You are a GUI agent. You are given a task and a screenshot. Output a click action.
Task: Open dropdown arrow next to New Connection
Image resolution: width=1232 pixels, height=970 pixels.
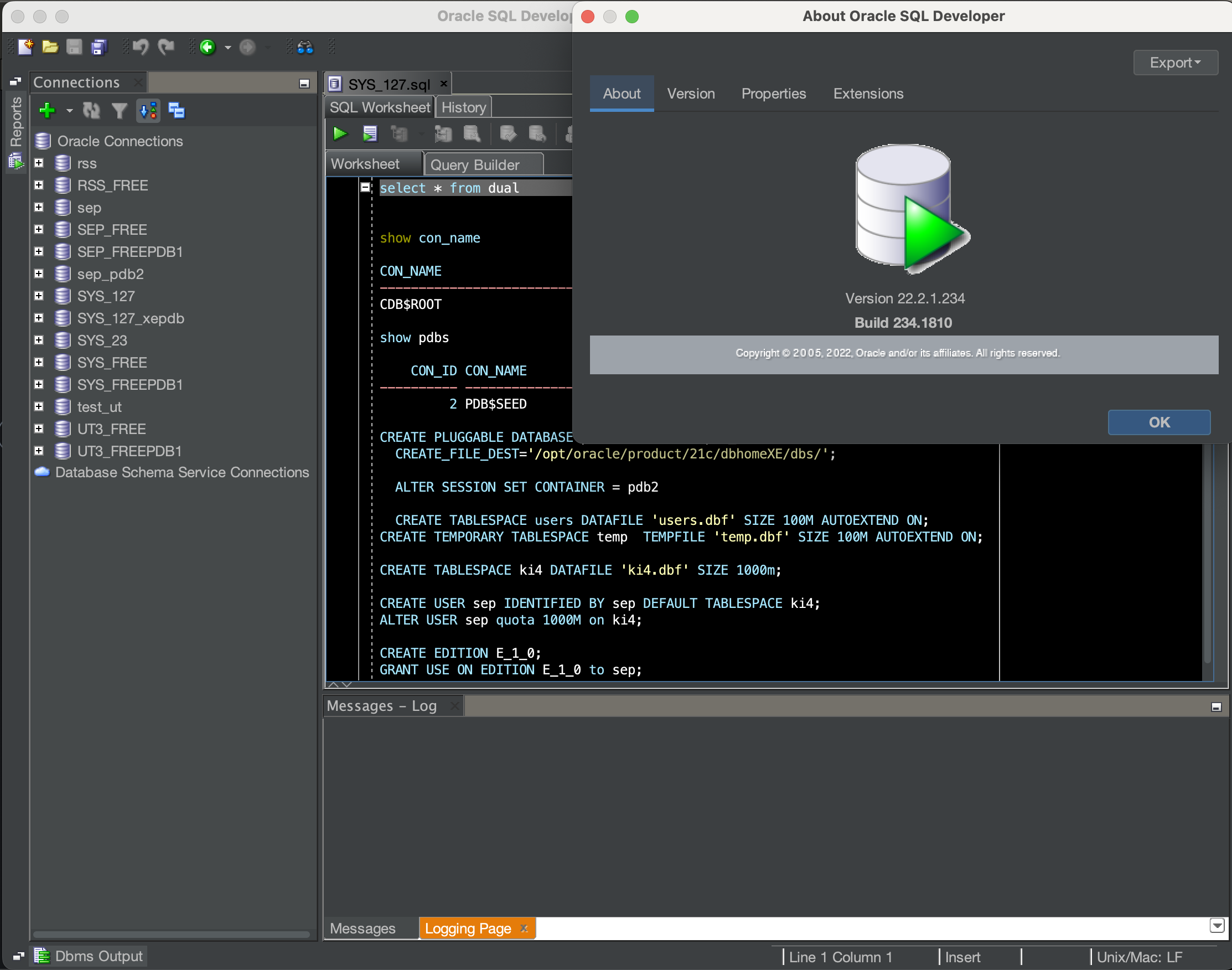69,111
